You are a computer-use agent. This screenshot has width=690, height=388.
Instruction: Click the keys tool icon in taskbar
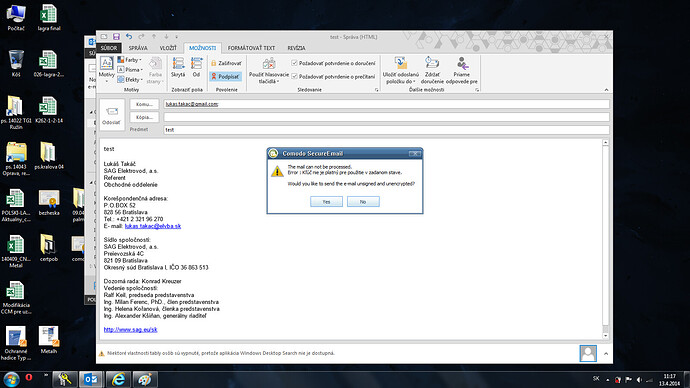click(x=65, y=379)
